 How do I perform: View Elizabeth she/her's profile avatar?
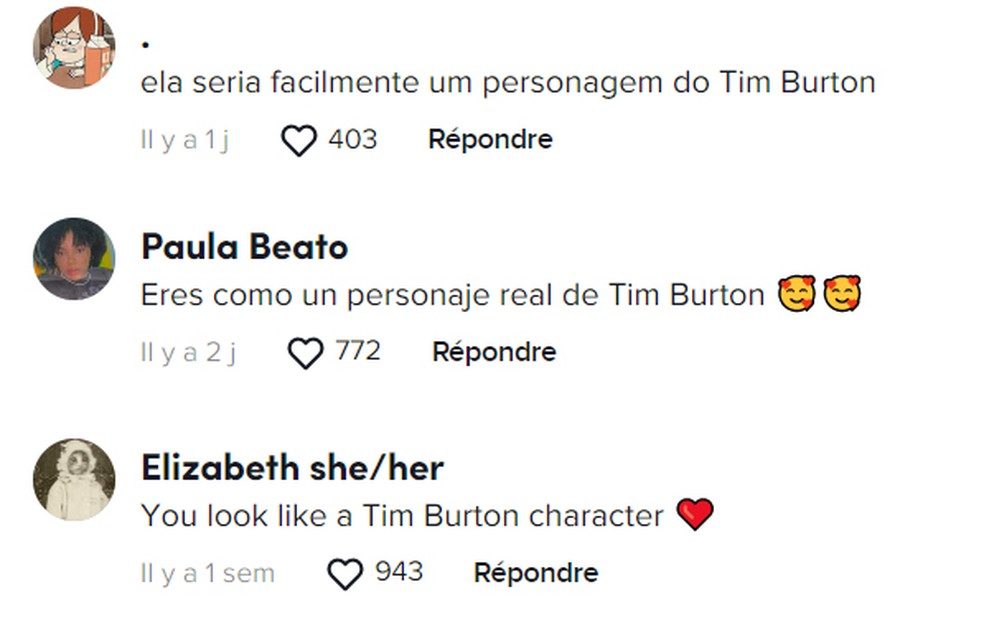point(74,479)
